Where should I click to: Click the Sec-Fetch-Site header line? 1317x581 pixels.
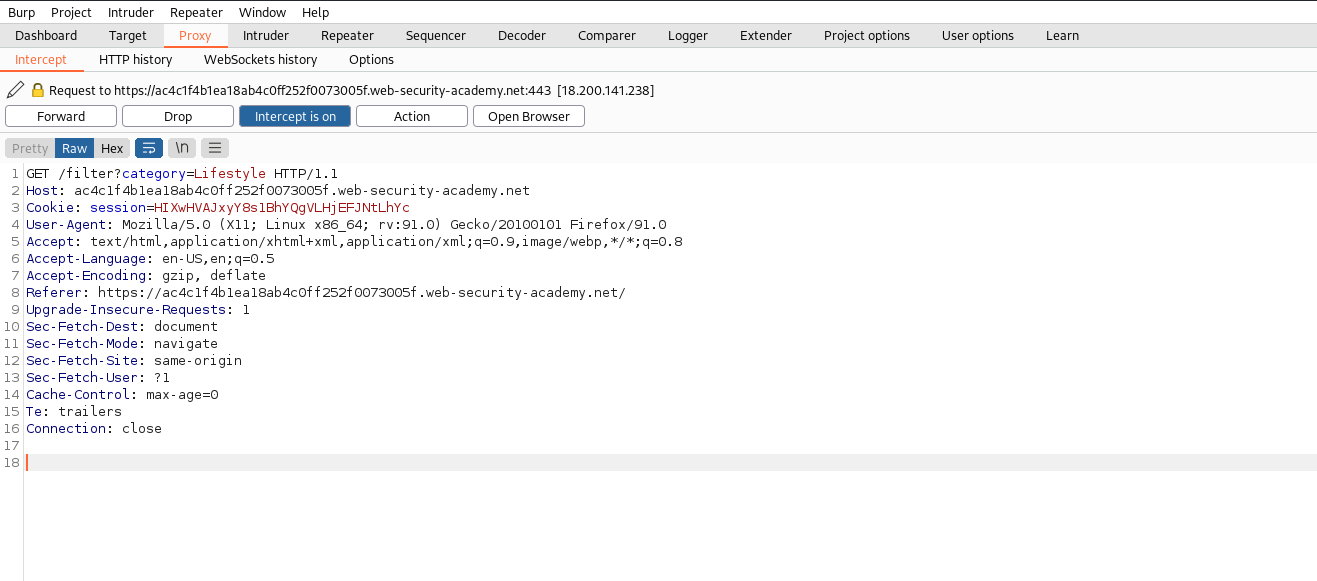click(x=134, y=360)
